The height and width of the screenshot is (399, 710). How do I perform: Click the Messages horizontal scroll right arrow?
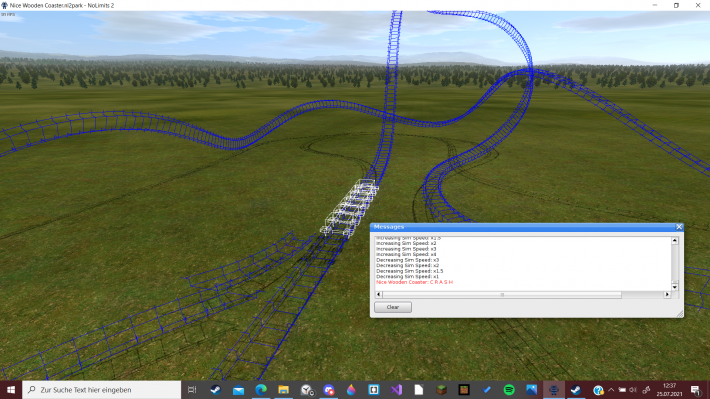(667, 294)
